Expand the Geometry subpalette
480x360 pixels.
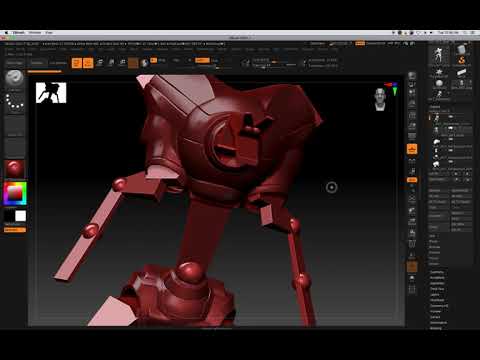(x=437, y=272)
